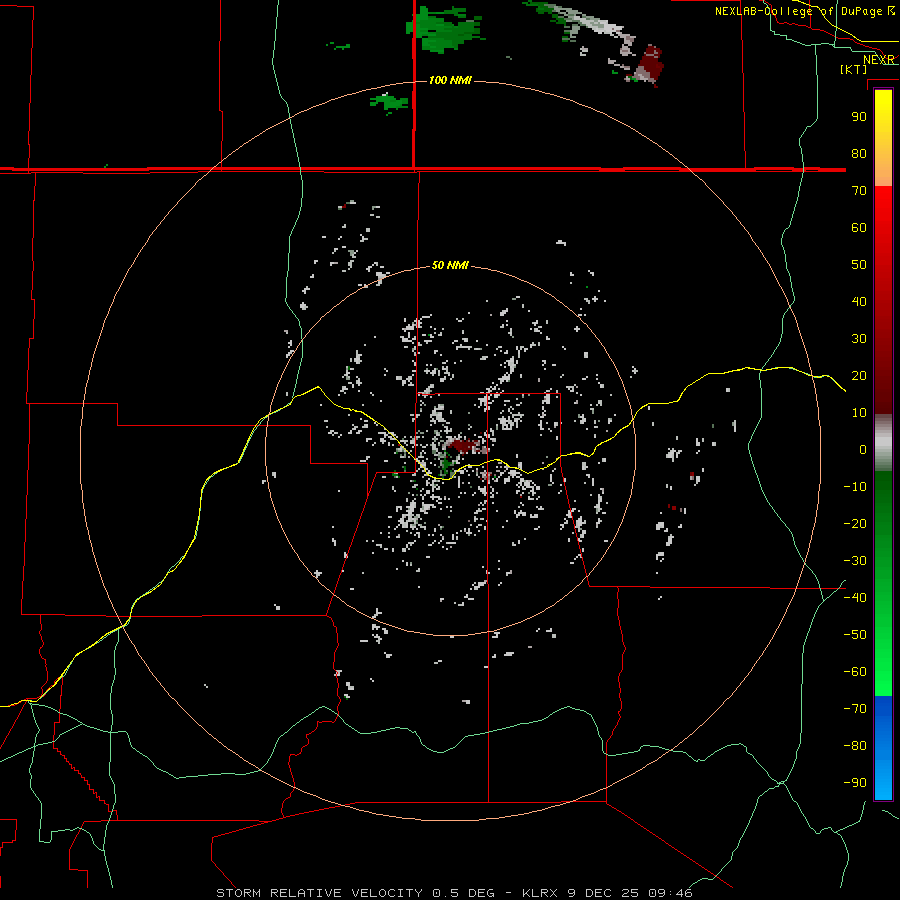Pick the gray zero-velocity segment of colorbar
The image size is (900, 900).
(883, 443)
